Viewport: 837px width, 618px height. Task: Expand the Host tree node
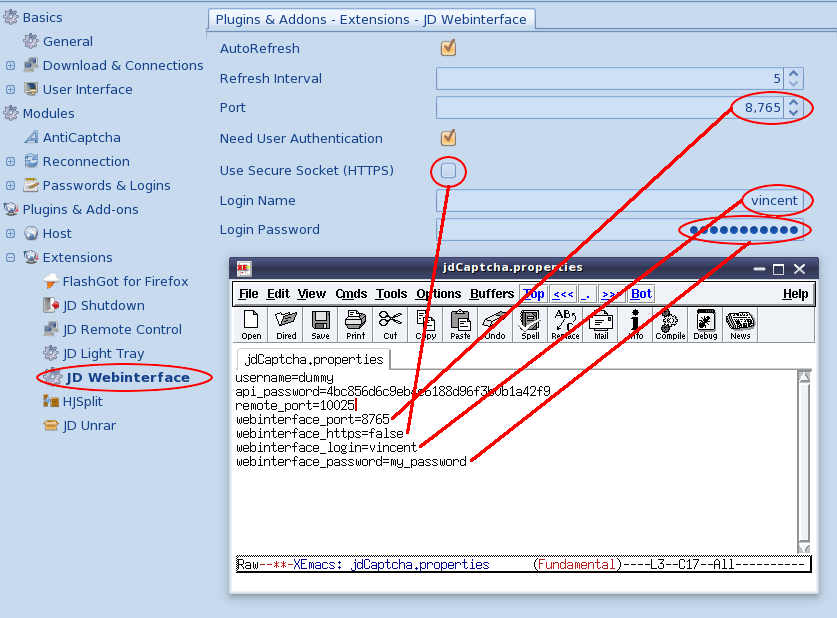coord(10,233)
